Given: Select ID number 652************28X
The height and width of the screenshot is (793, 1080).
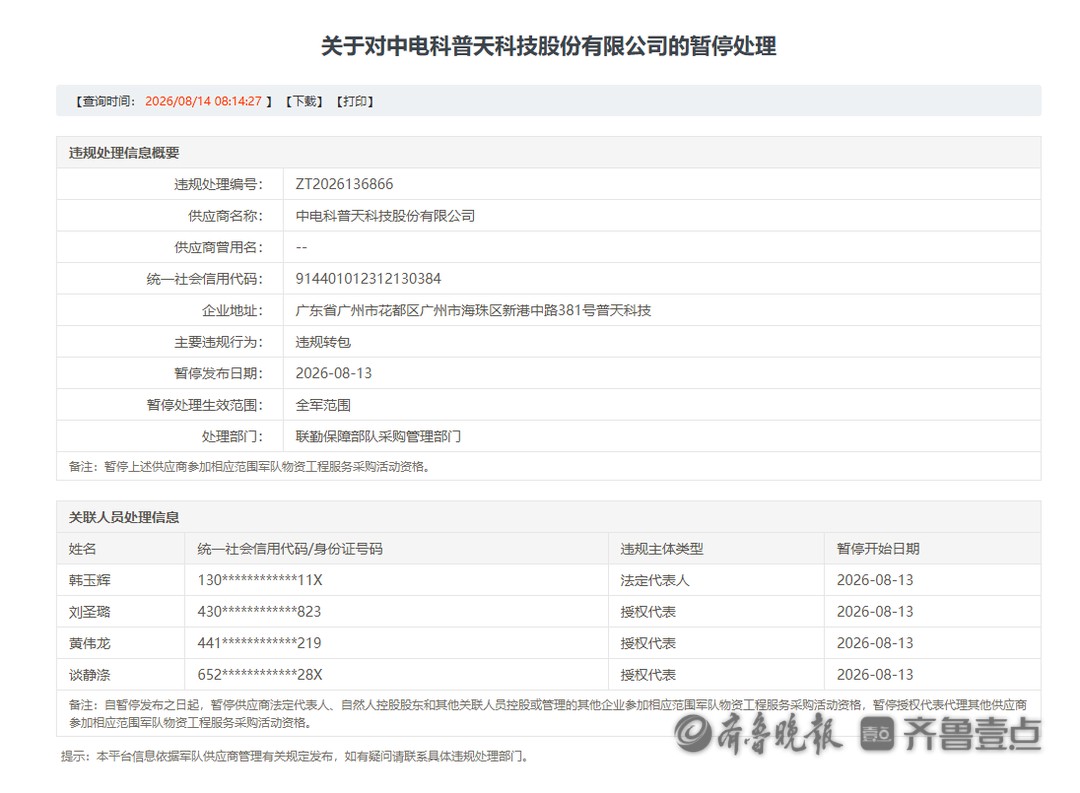Looking at the screenshot, I should [260, 675].
